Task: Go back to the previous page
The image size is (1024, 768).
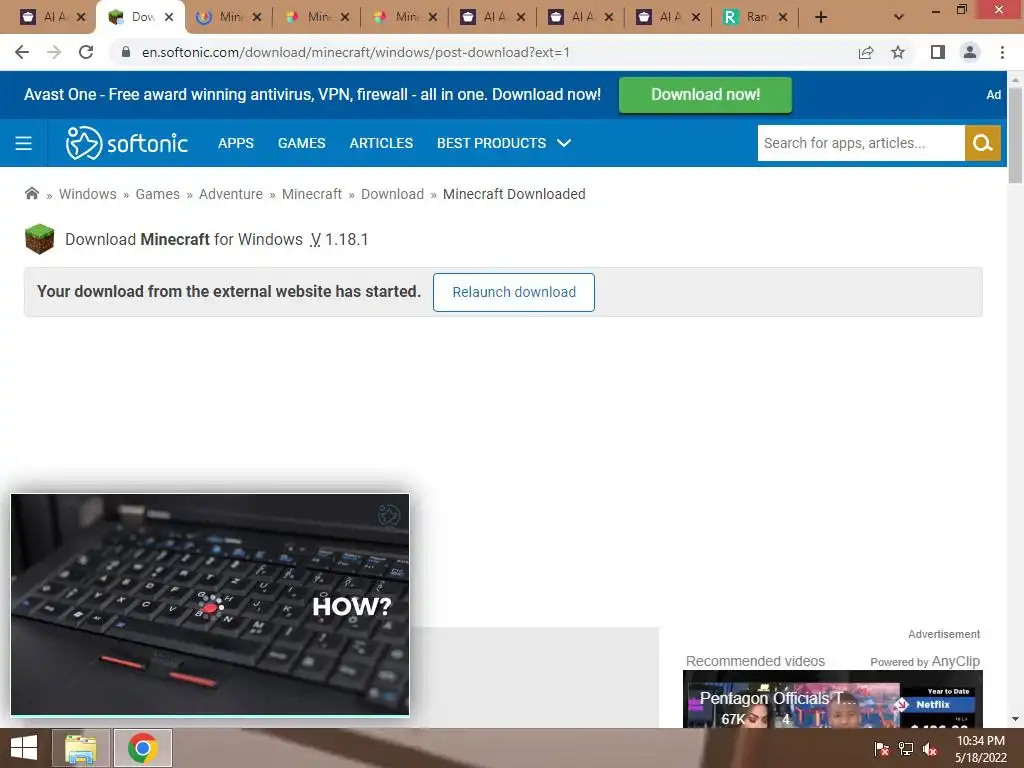Action: coord(22,52)
